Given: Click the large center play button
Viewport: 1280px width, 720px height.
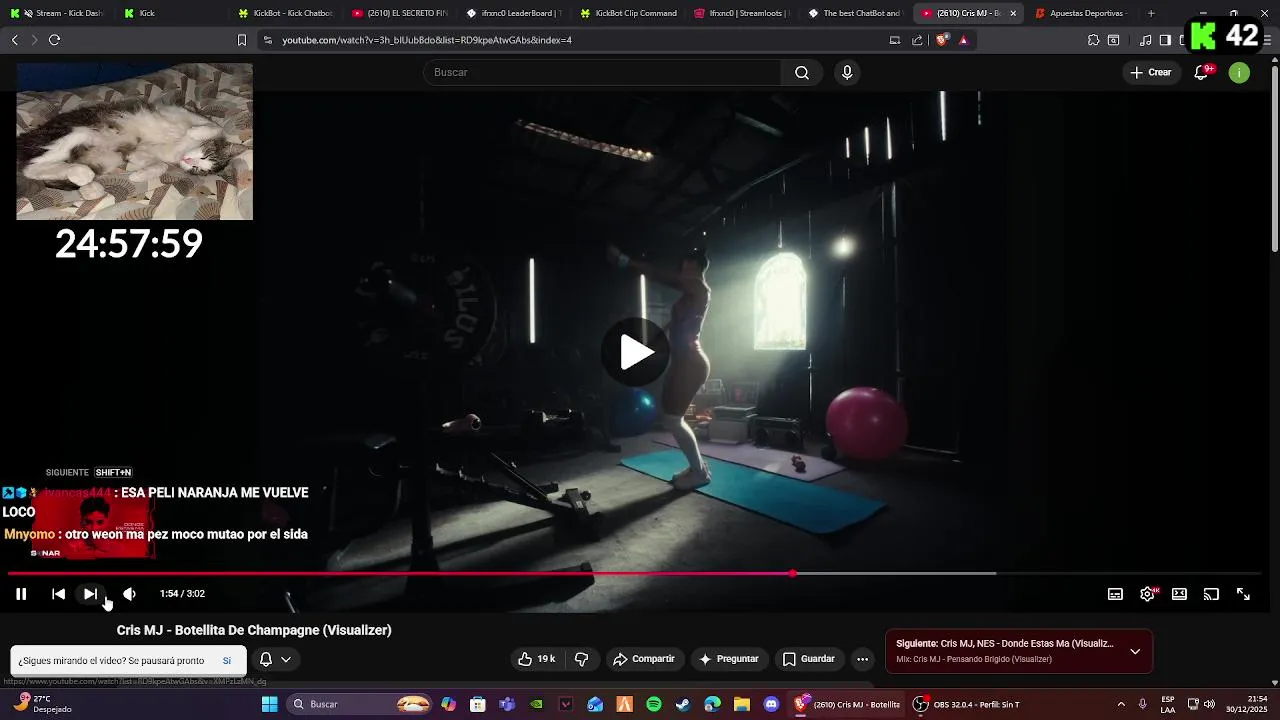Looking at the screenshot, I should (636, 352).
